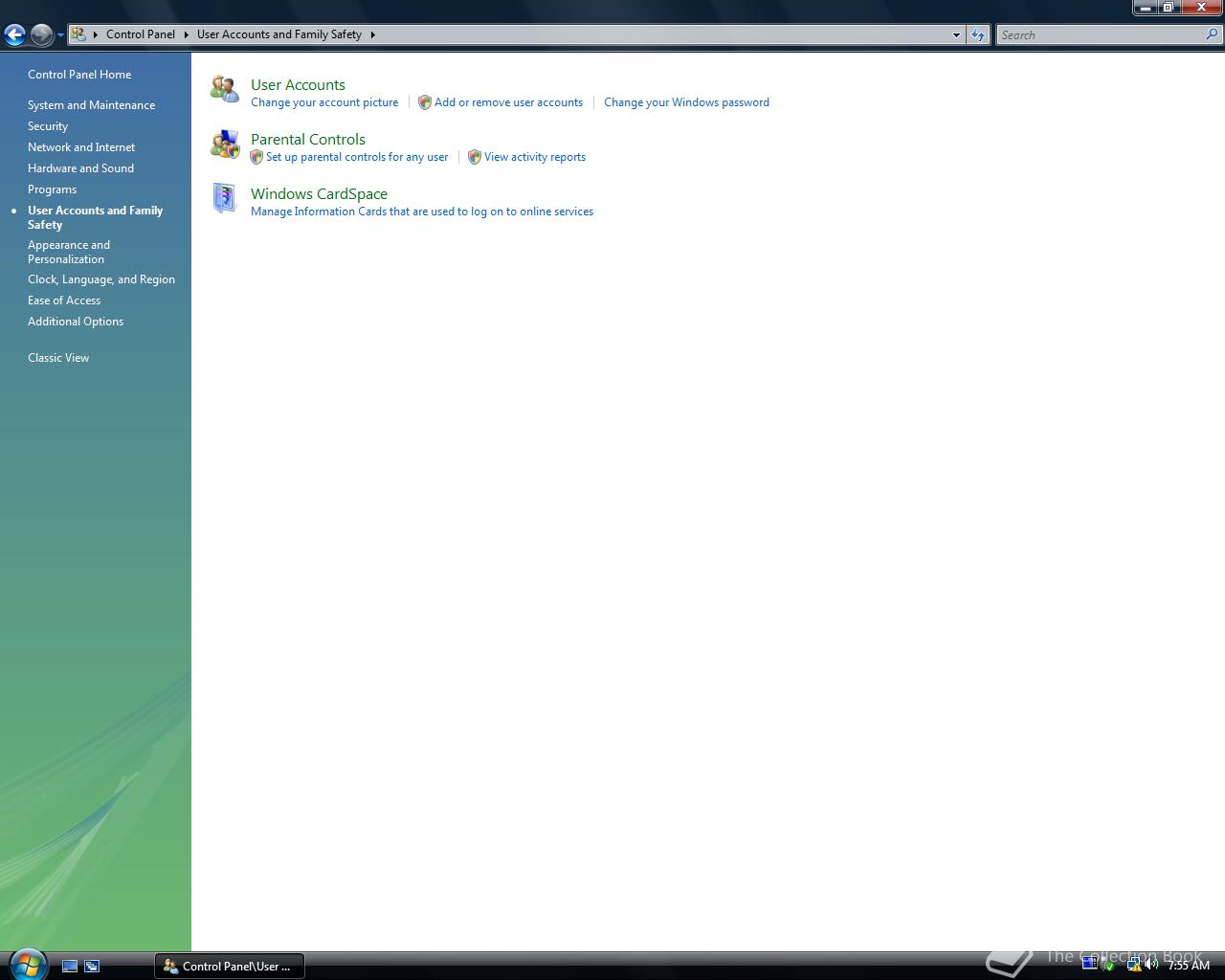Image resolution: width=1225 pixels, height=980 pixels.
Task: Click Add or remove user accounts
Action: tap(508, 102)
